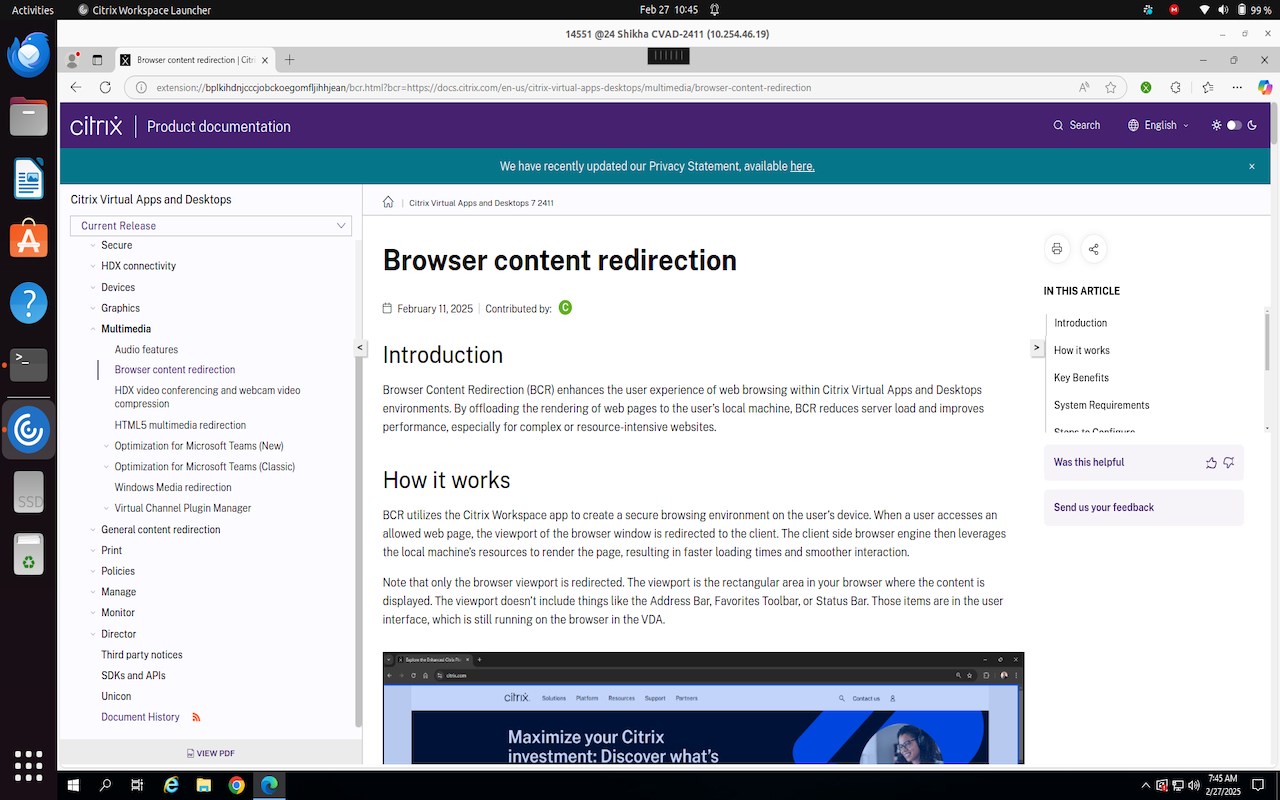Click the thumbs up helpful icon
The height and width of the screenshot is (800, 1280).
click(1211, 463)
